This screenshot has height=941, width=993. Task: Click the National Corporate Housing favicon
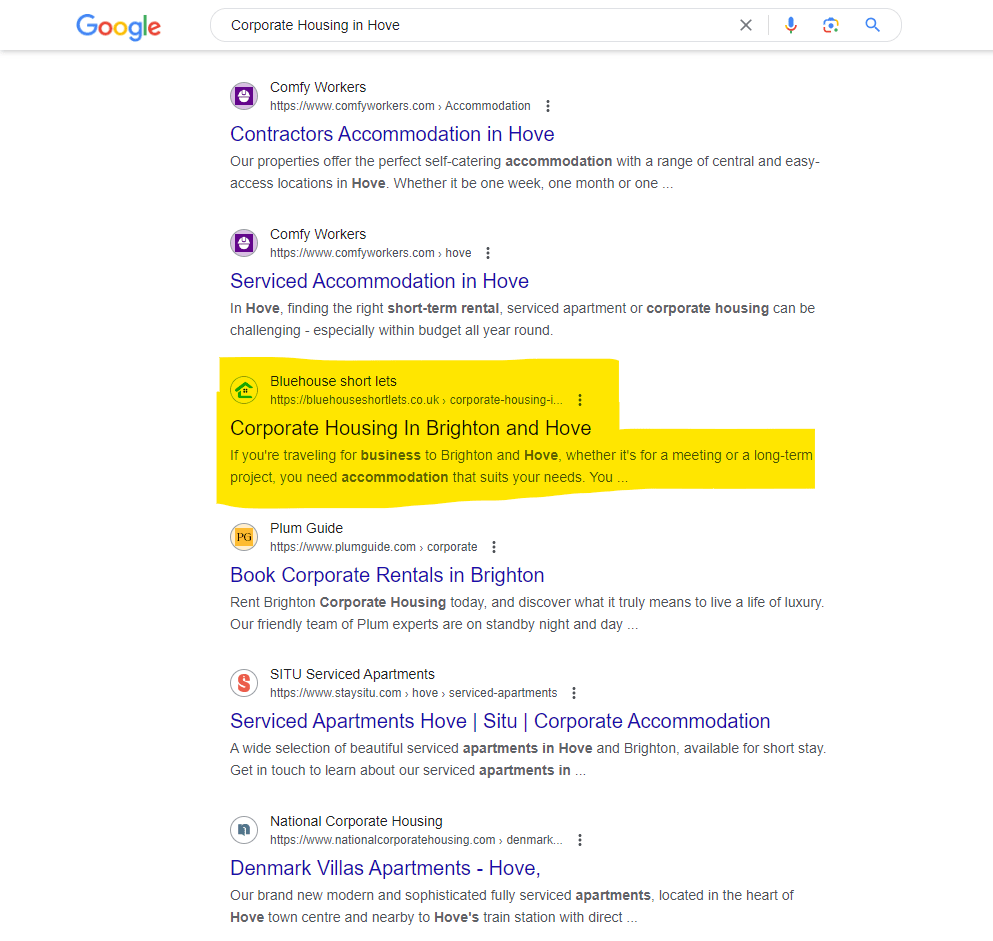point(244,830)
